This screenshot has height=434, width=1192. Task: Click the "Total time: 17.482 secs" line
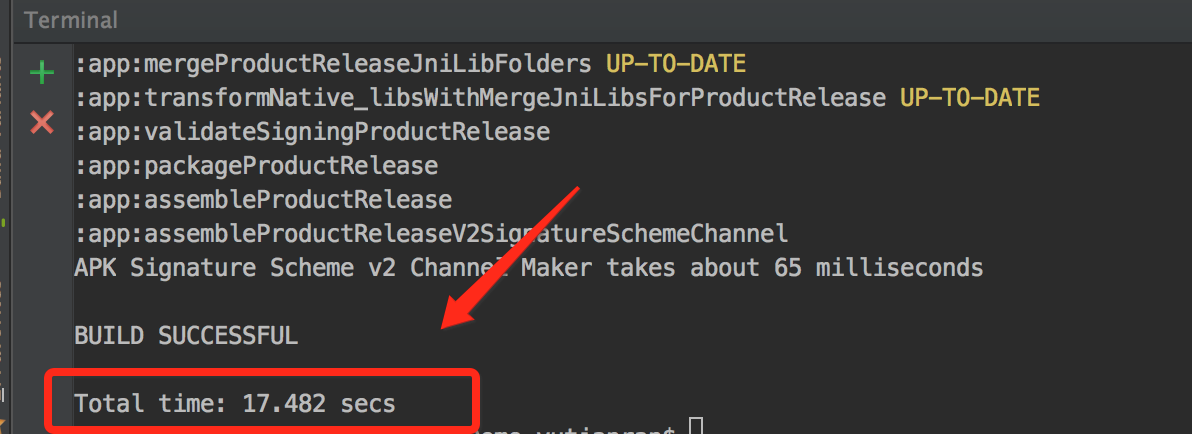click(235, 404)
